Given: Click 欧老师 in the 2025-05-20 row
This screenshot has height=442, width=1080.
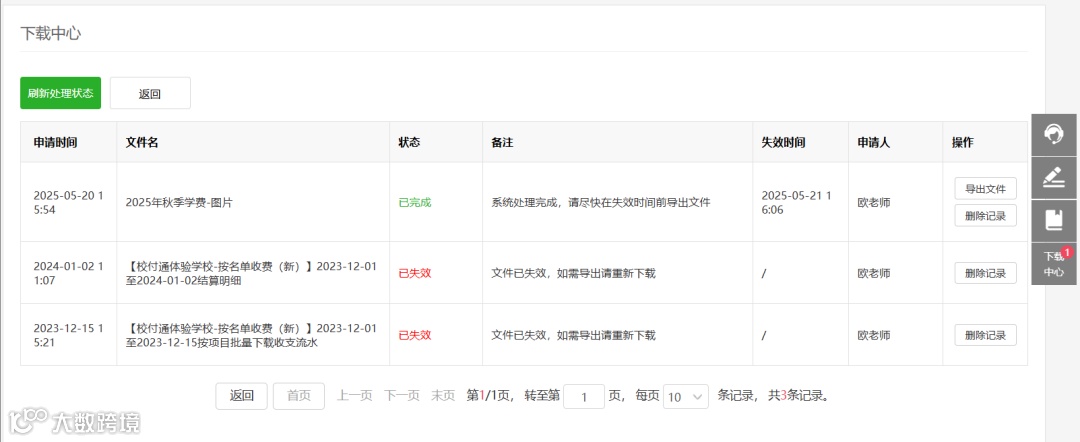Looking at the screenshot, I should pyautogui.click(x=873, y=202).
